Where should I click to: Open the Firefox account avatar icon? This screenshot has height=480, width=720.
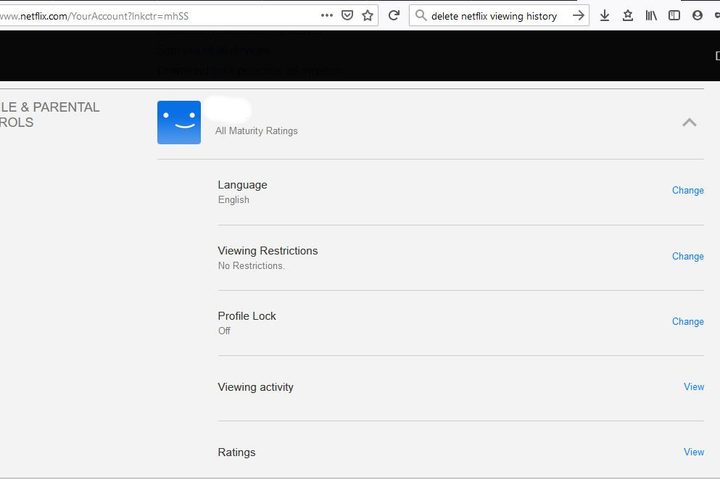(x=698, y=16)
